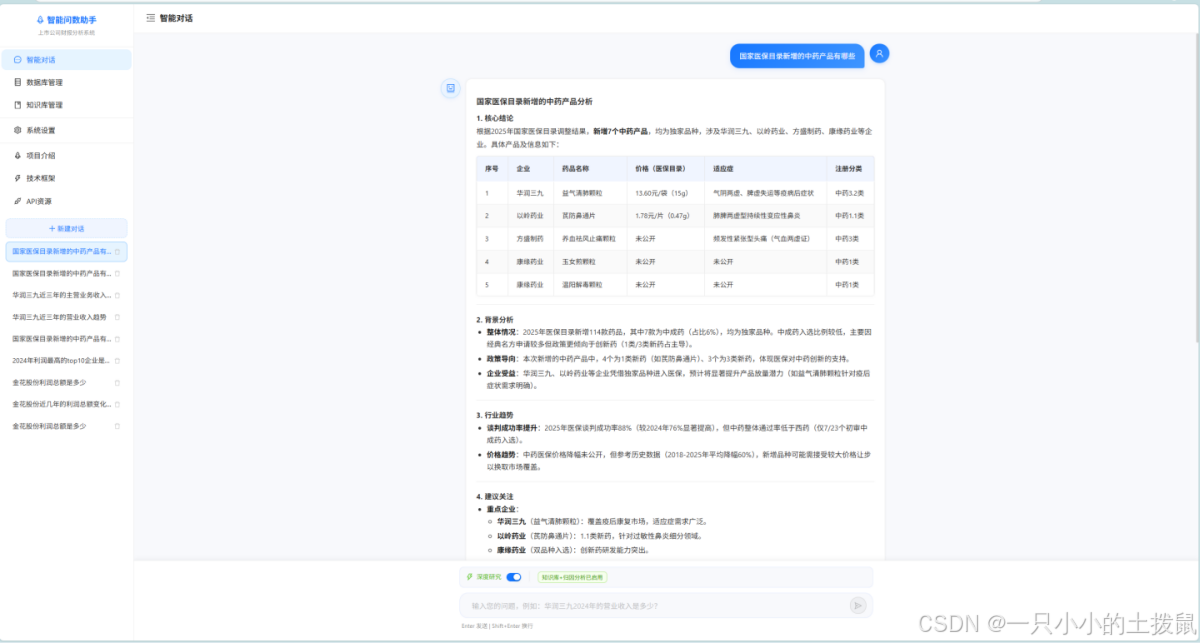Screen dimensions: 1201x643
Task: Click the user avatar icon beside the question
Action: click(879, 54)
